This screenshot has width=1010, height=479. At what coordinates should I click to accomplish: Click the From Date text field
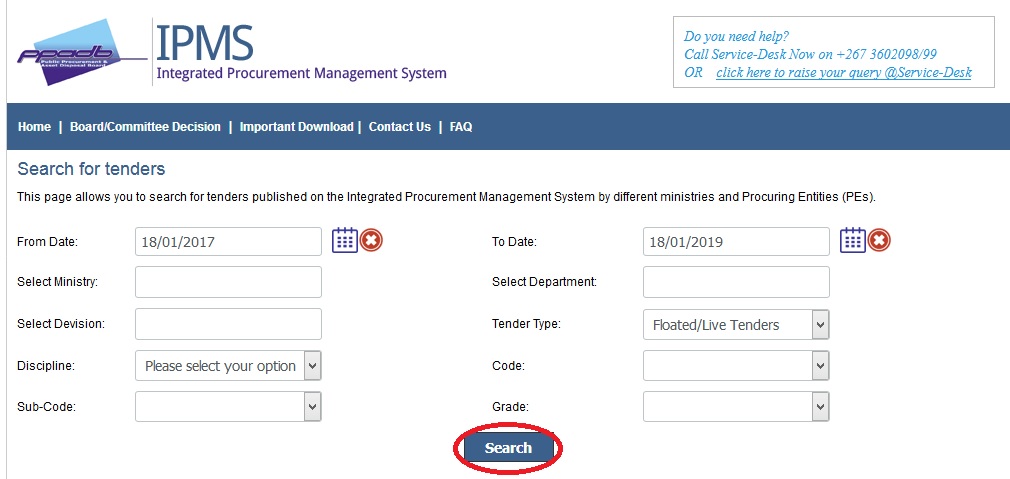click(x=228, y=241)
